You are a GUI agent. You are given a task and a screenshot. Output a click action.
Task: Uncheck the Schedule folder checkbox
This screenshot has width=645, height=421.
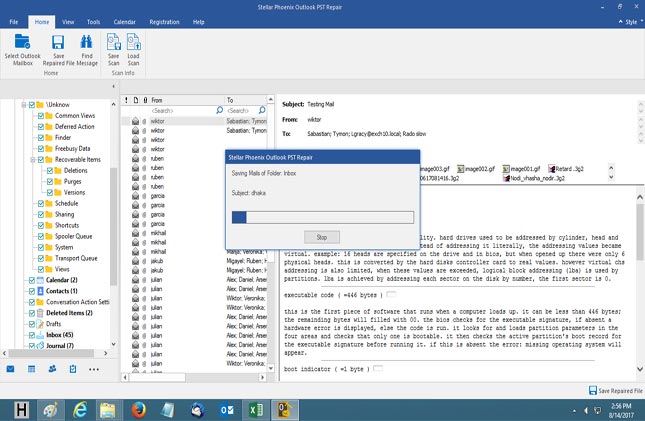[41, 203]
